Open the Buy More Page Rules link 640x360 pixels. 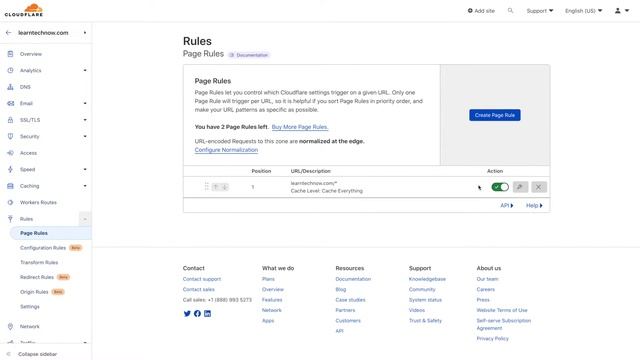300,127
